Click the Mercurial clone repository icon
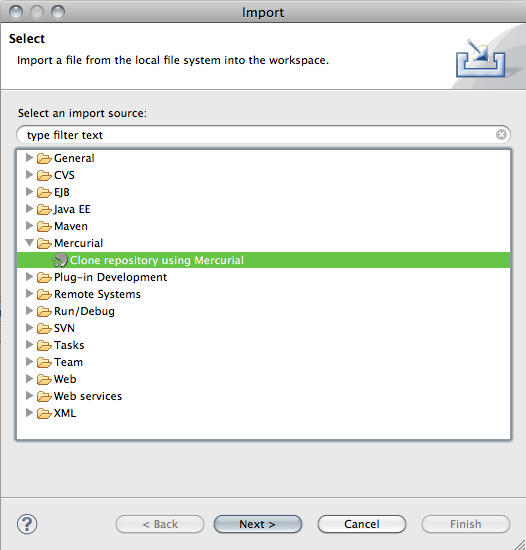The image size is (526, 550). coord(60,260)
